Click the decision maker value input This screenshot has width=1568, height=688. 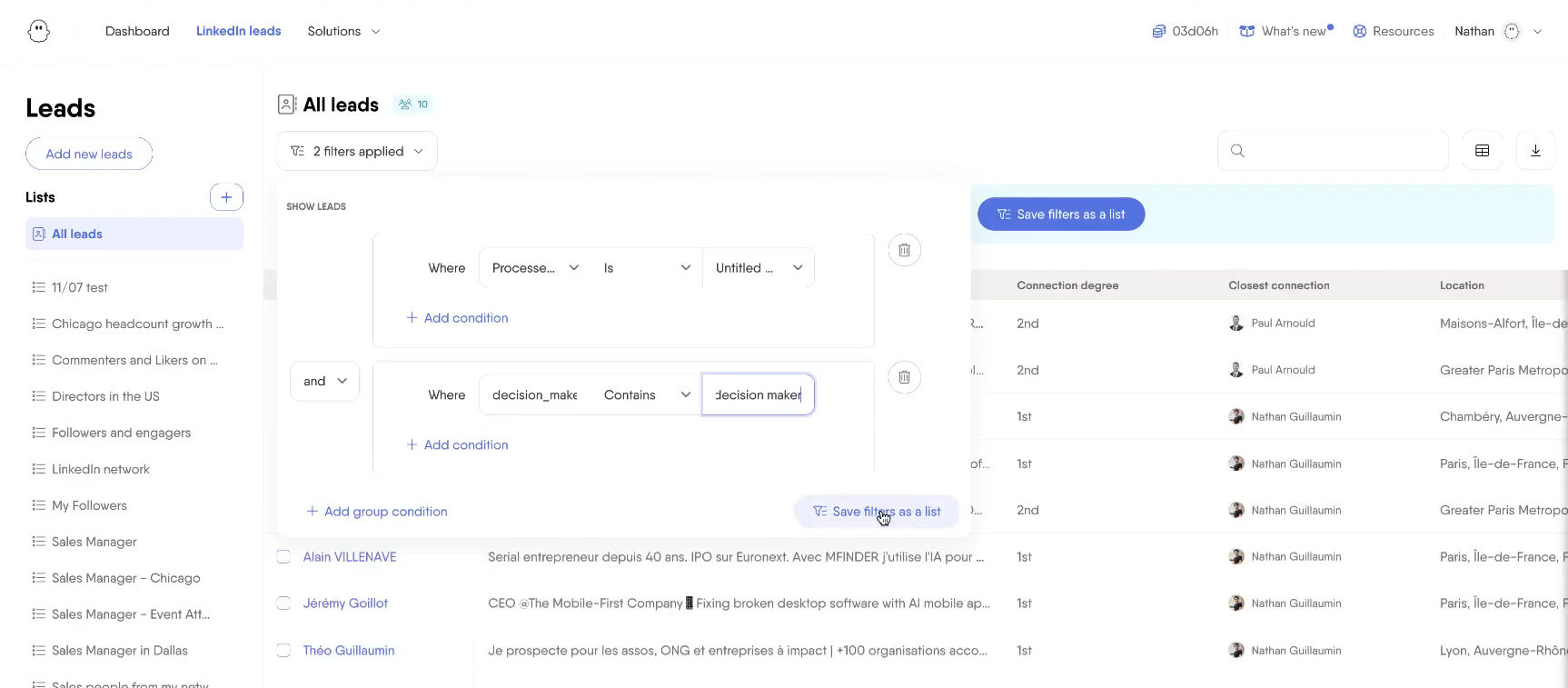[758, 394]
